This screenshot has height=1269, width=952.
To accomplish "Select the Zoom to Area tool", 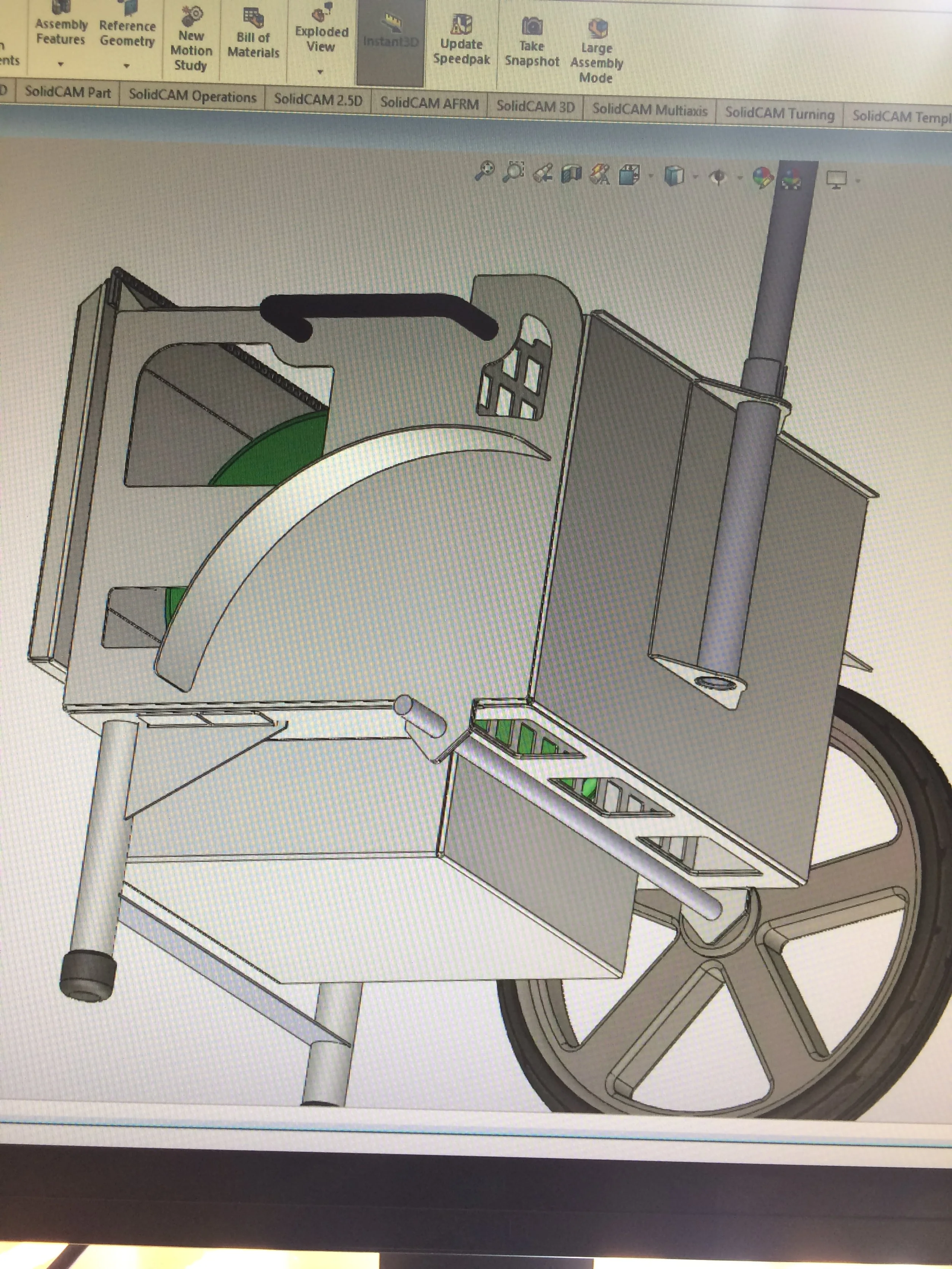I will click(x=514, y=171).
